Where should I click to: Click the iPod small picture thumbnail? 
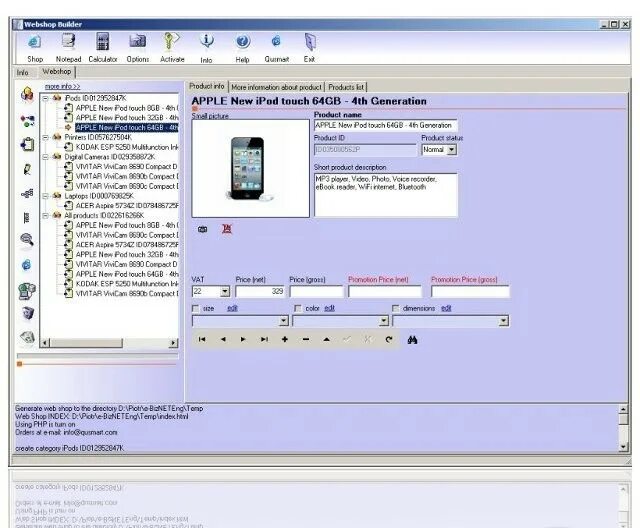pyautogui.click(x=250, y=168)
